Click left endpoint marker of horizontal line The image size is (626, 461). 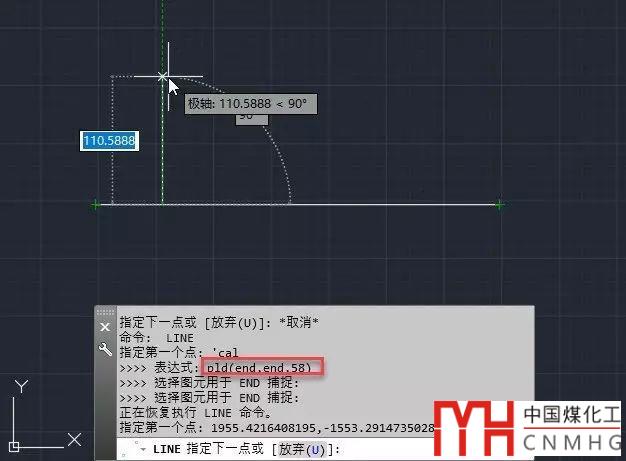pyautogui.click(x=95, y=205)
